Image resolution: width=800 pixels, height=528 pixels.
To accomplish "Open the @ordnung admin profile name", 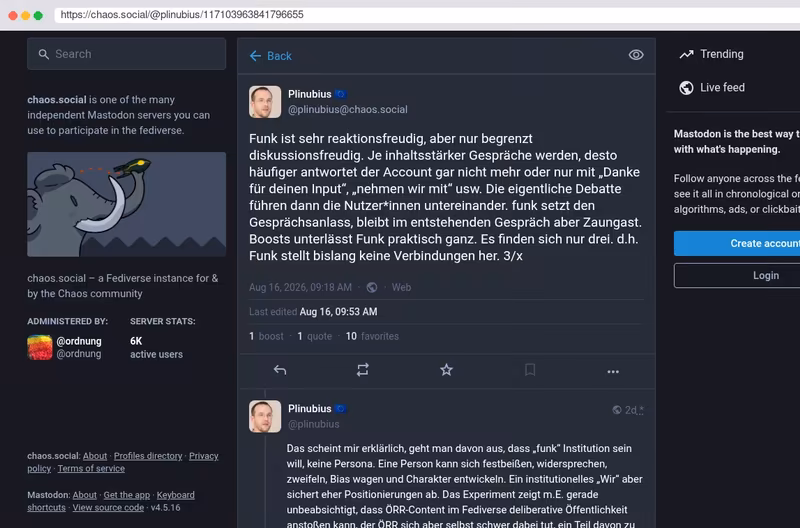I will (79, 341).
